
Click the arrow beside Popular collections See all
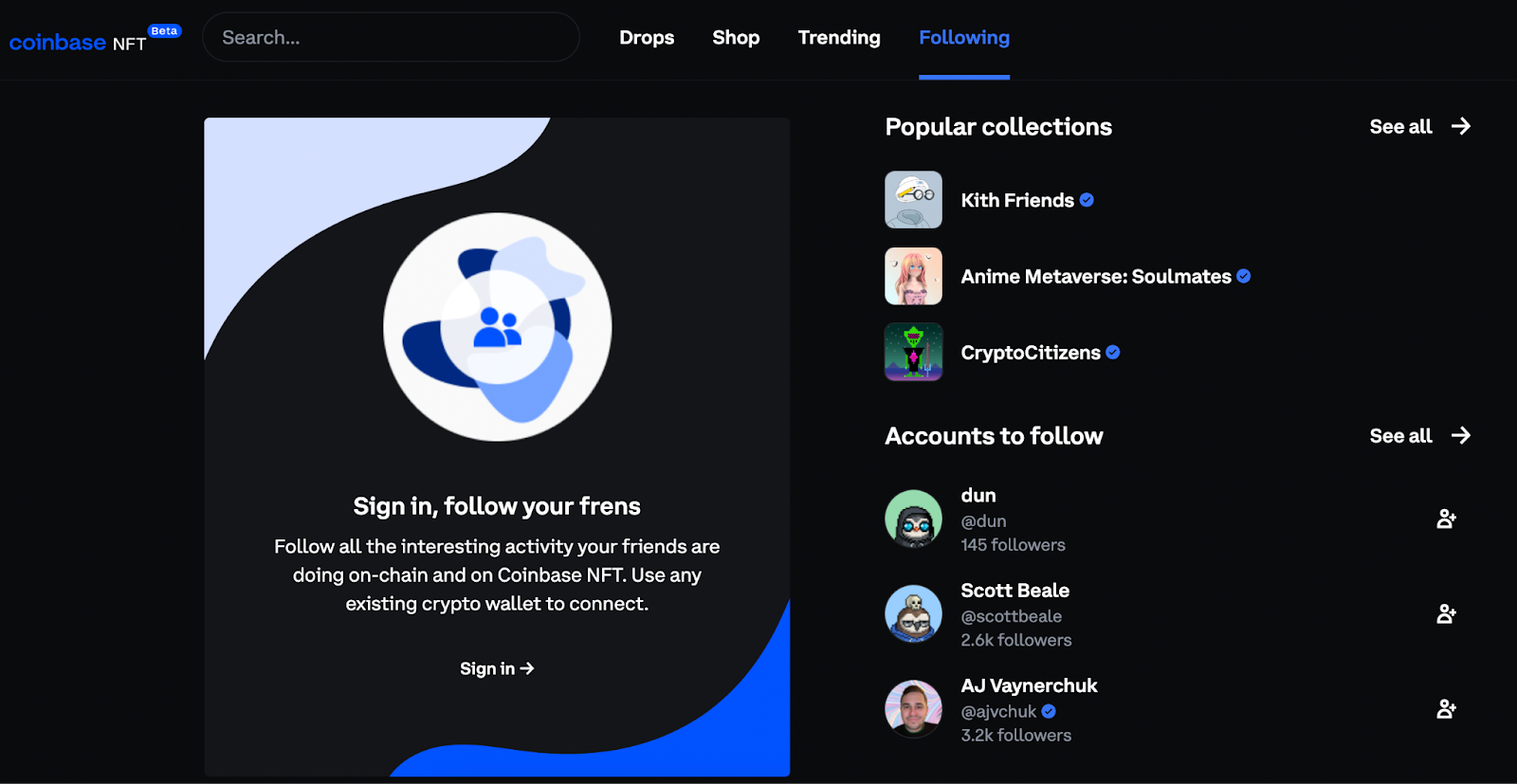tap(1461, 126)
